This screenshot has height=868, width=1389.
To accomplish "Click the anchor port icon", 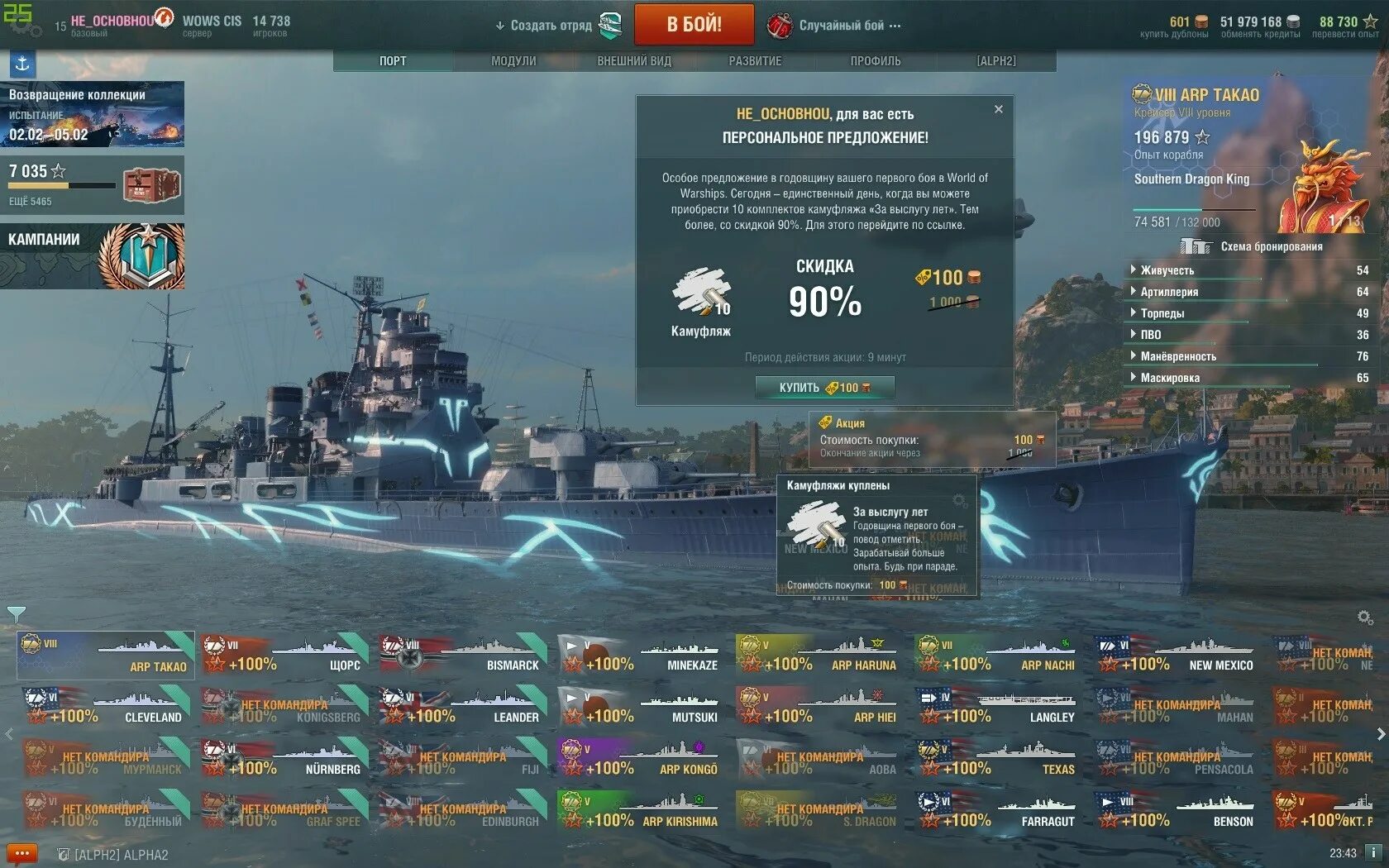I will (x=22, y=64).
